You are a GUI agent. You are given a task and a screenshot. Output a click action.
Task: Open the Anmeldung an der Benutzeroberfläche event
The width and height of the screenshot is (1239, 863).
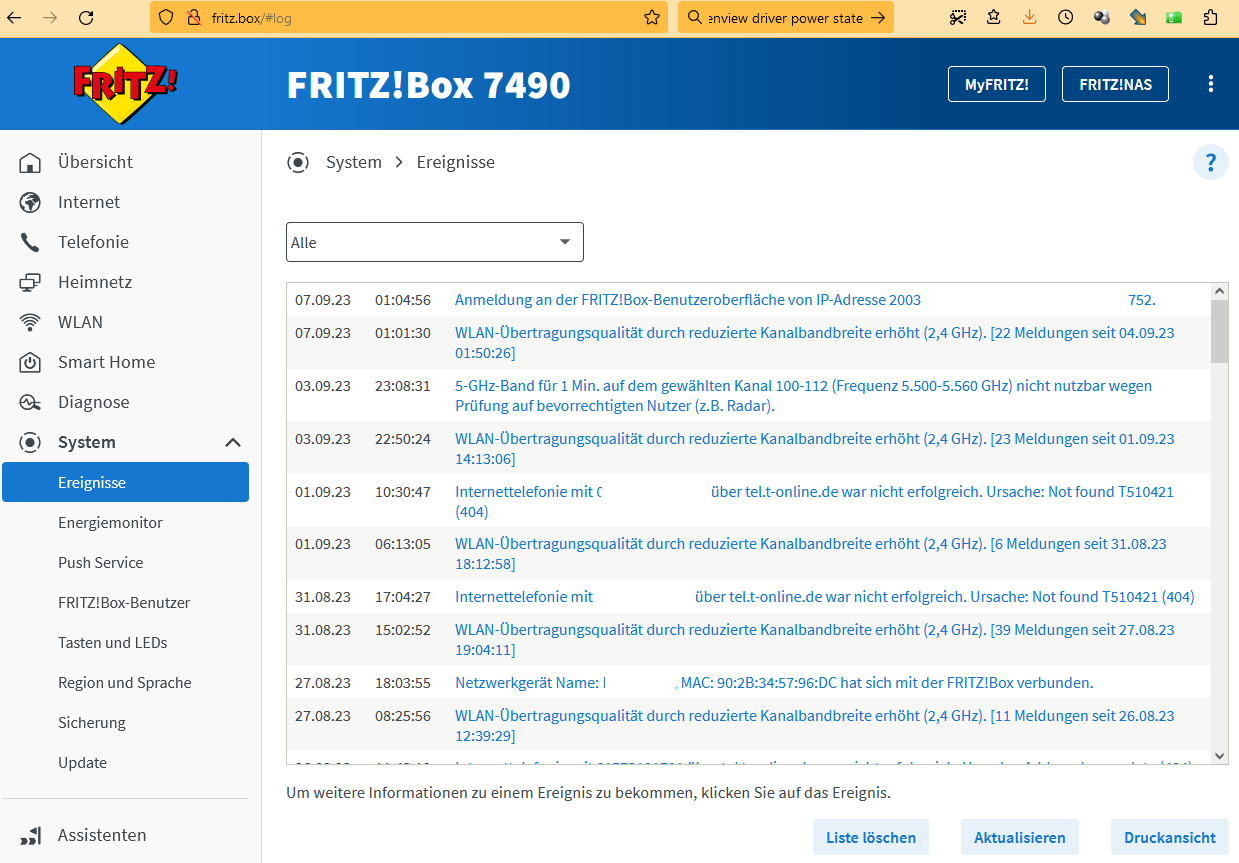748,300
